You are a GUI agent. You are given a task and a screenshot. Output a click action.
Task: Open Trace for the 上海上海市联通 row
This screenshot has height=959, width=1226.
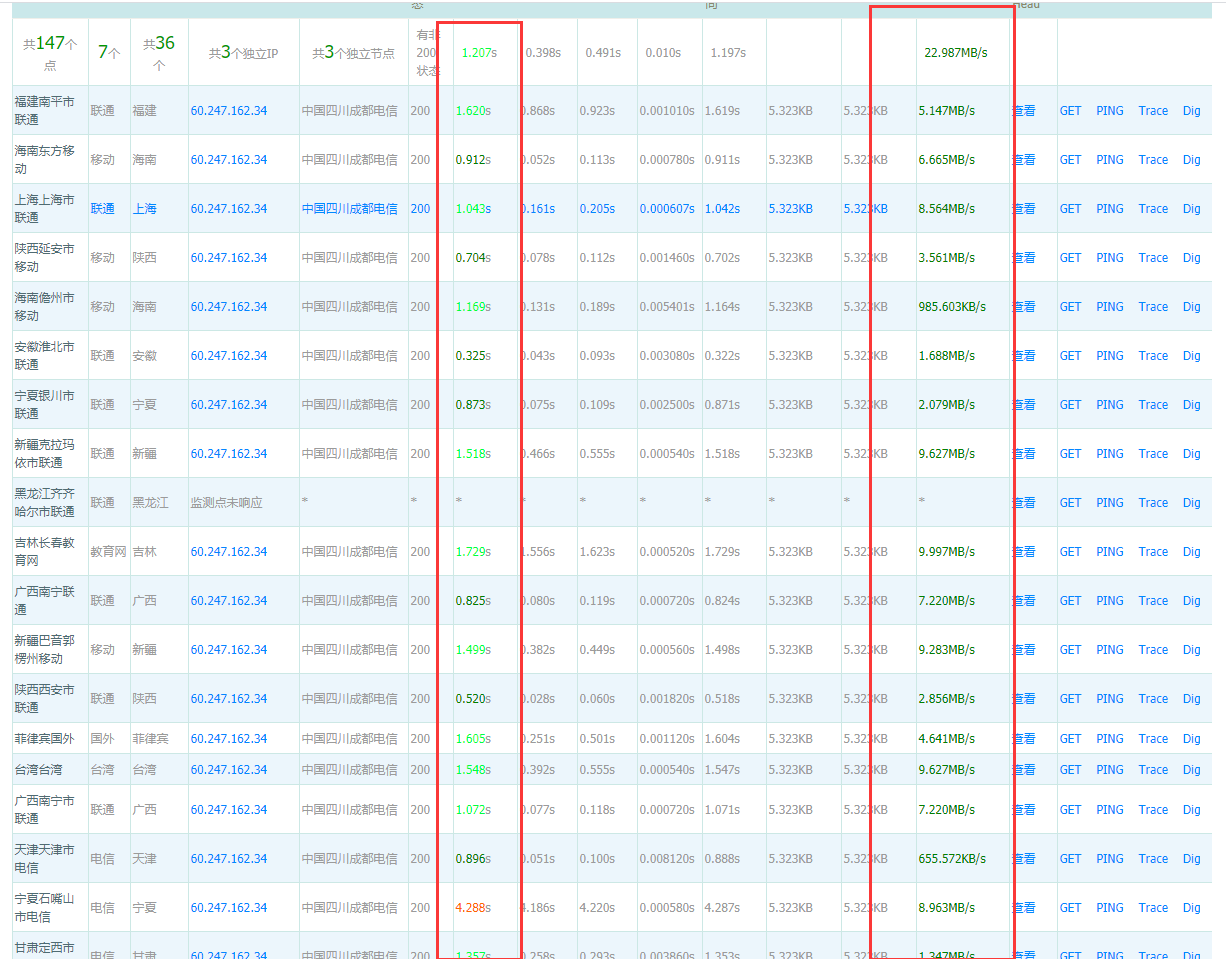[x=1152, y=209]
